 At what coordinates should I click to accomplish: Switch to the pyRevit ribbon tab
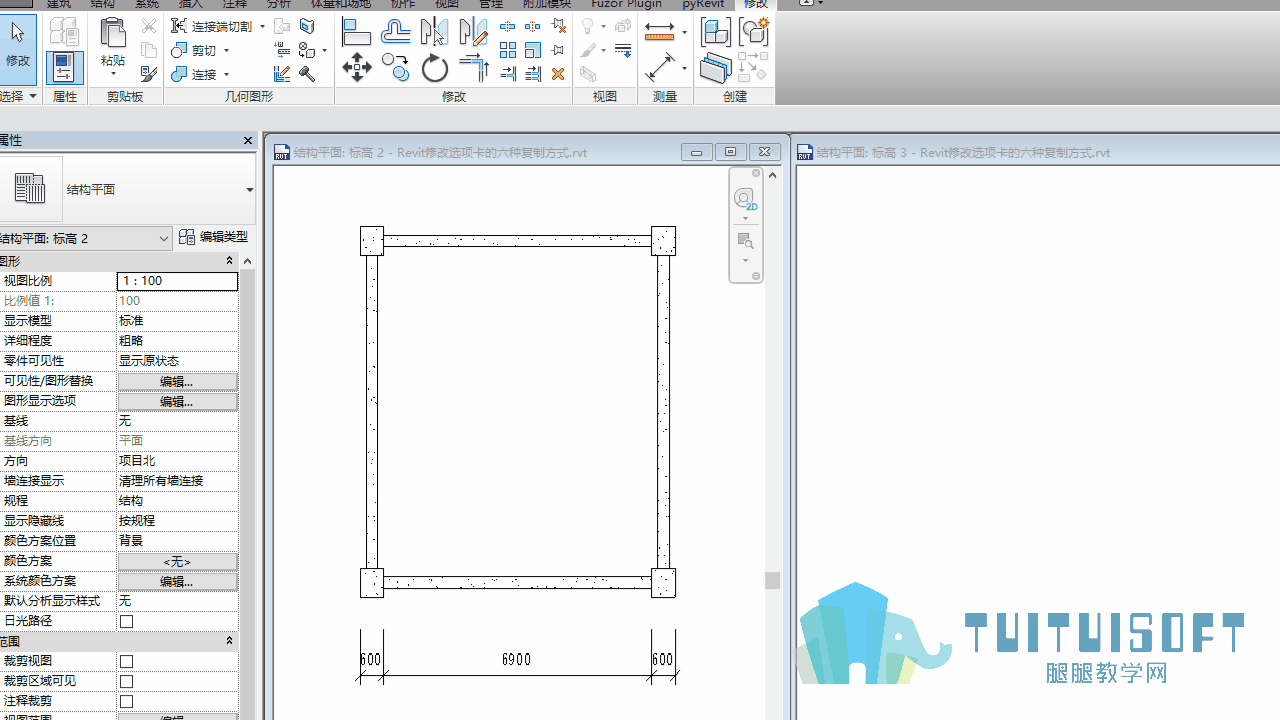click(x=702, y=4)
